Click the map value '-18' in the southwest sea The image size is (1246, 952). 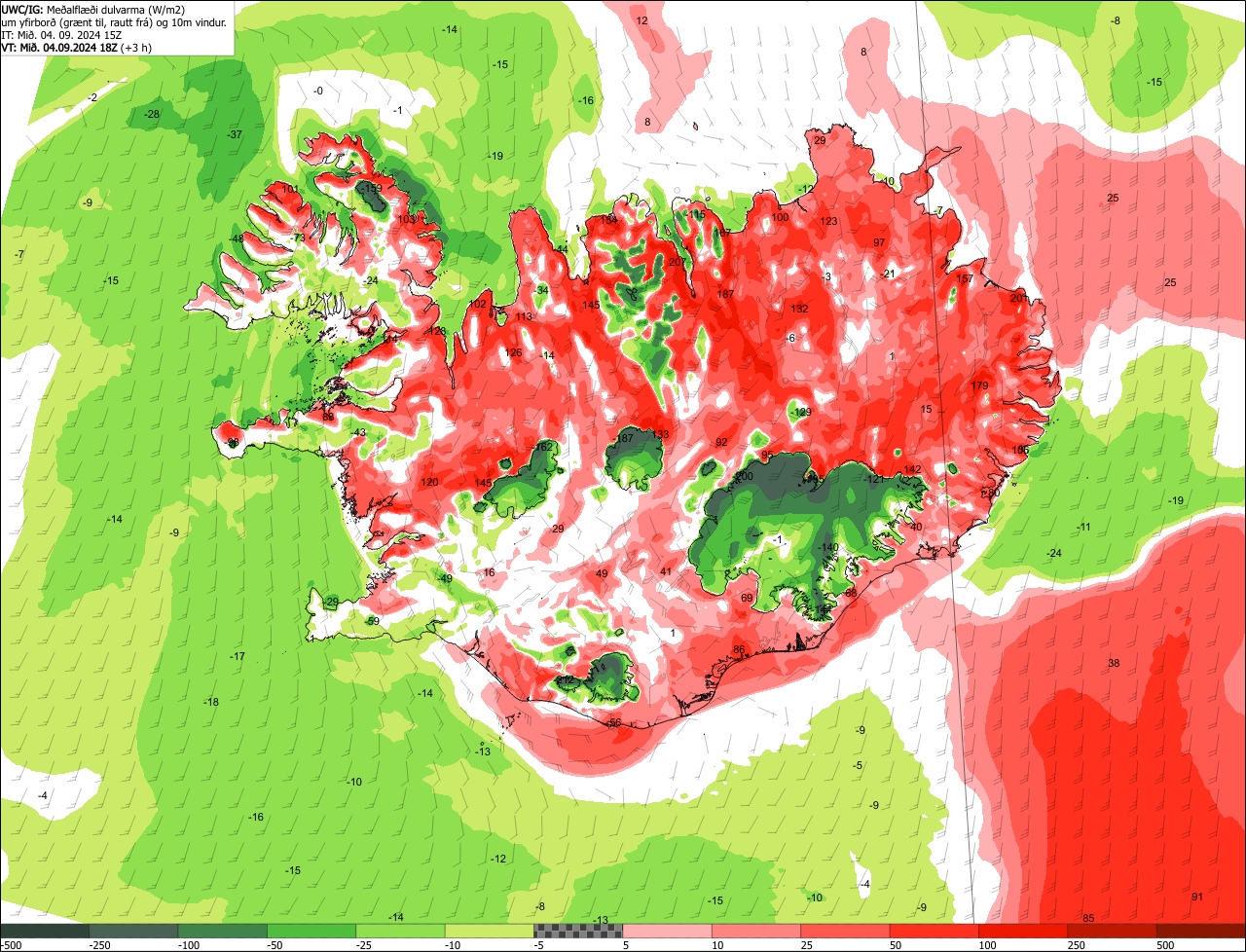211,702
